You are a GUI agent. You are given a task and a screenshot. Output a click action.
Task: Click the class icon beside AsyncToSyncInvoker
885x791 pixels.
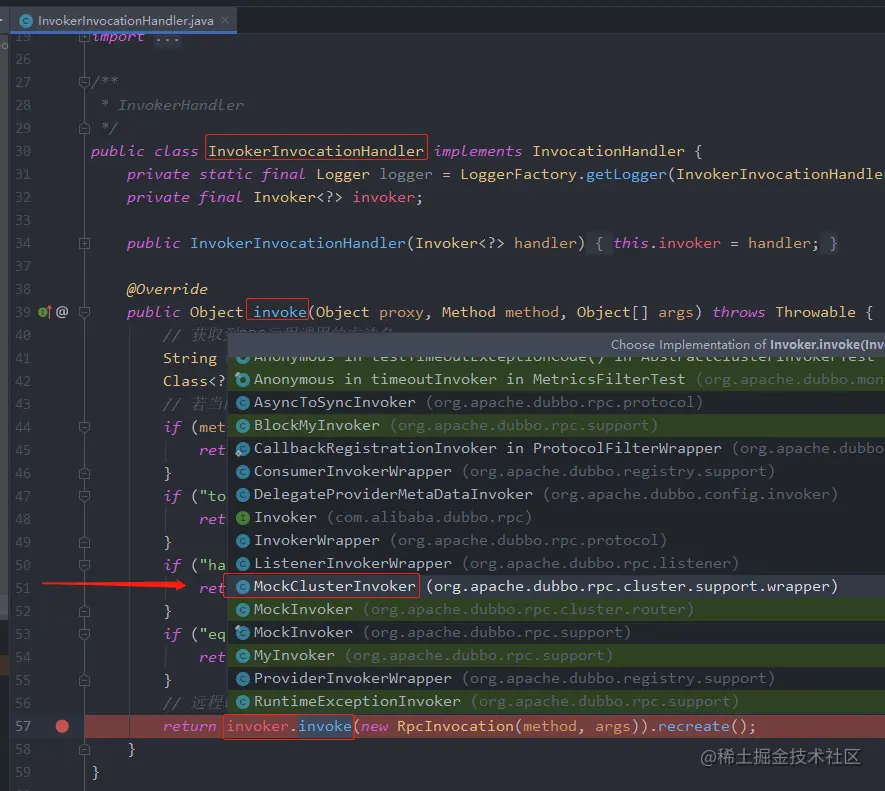point(243,403)
